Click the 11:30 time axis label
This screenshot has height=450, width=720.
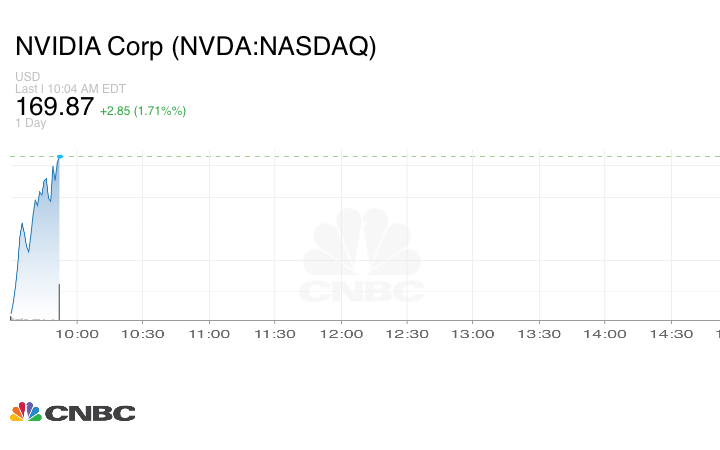point(274,334)
